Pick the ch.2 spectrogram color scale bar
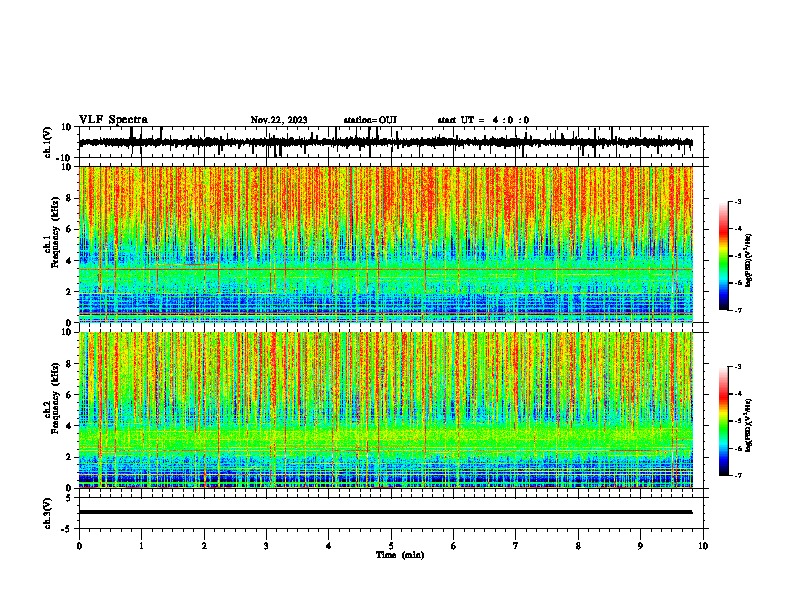Image resolution: width=792 pixels, height=612 pixels. pyautogui.click(x=723, y=421)
